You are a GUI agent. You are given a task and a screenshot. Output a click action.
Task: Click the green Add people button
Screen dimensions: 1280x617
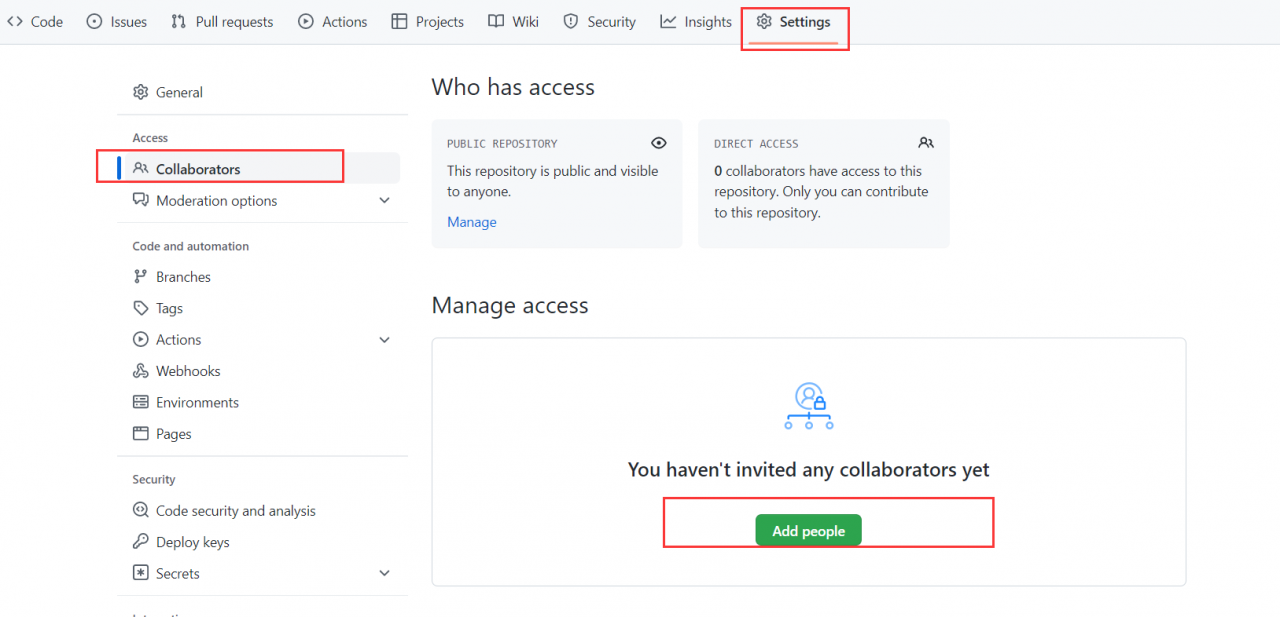tap(808, 531)
